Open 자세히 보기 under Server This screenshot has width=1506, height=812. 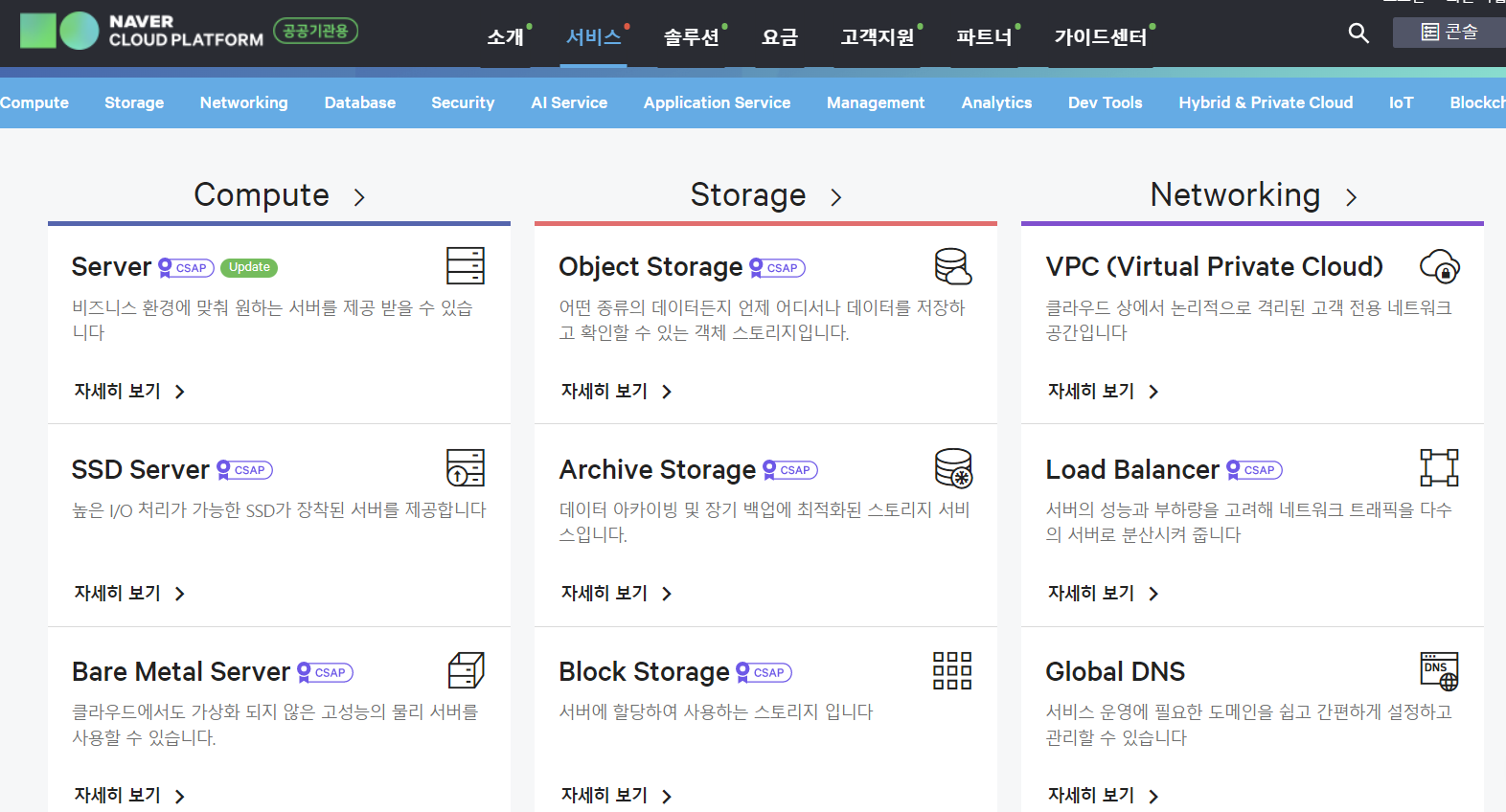(x=129, y=391)
